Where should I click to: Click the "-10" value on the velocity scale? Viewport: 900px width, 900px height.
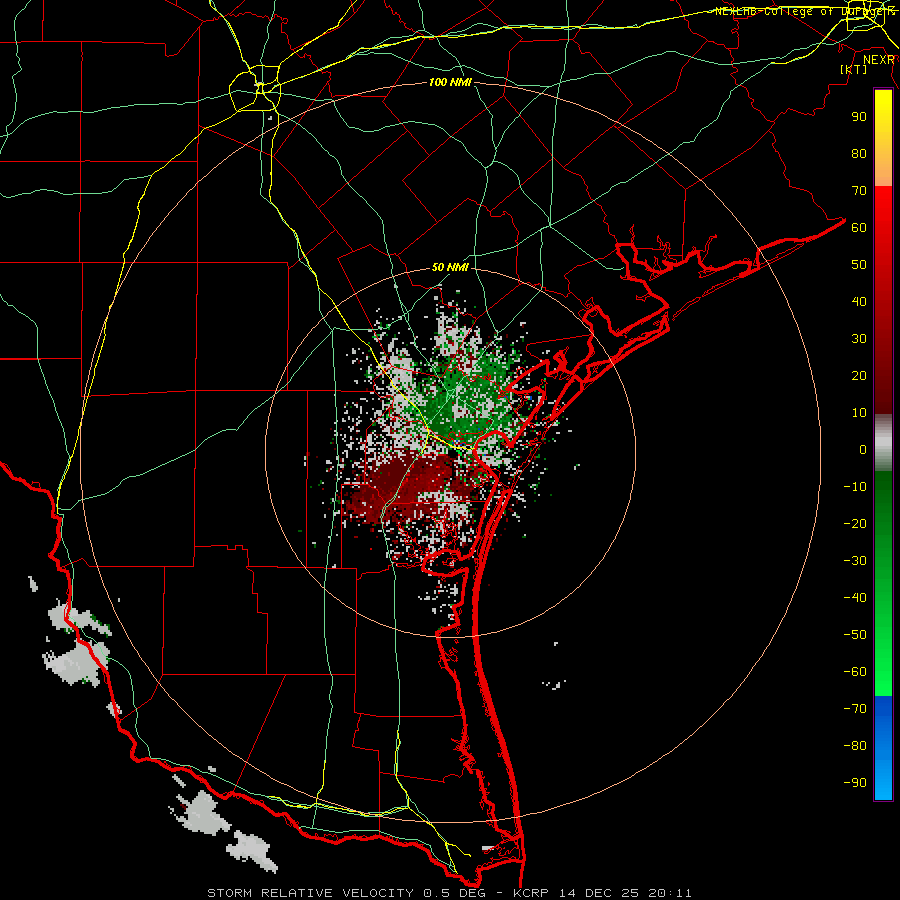(855, 487)
